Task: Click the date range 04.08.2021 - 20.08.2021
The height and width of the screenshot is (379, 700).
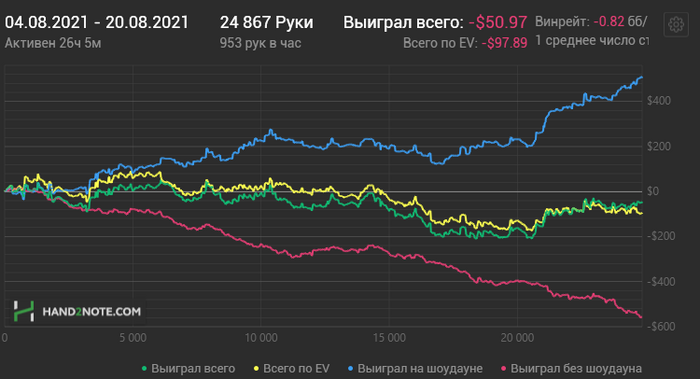Action: [x=97, y=22]
